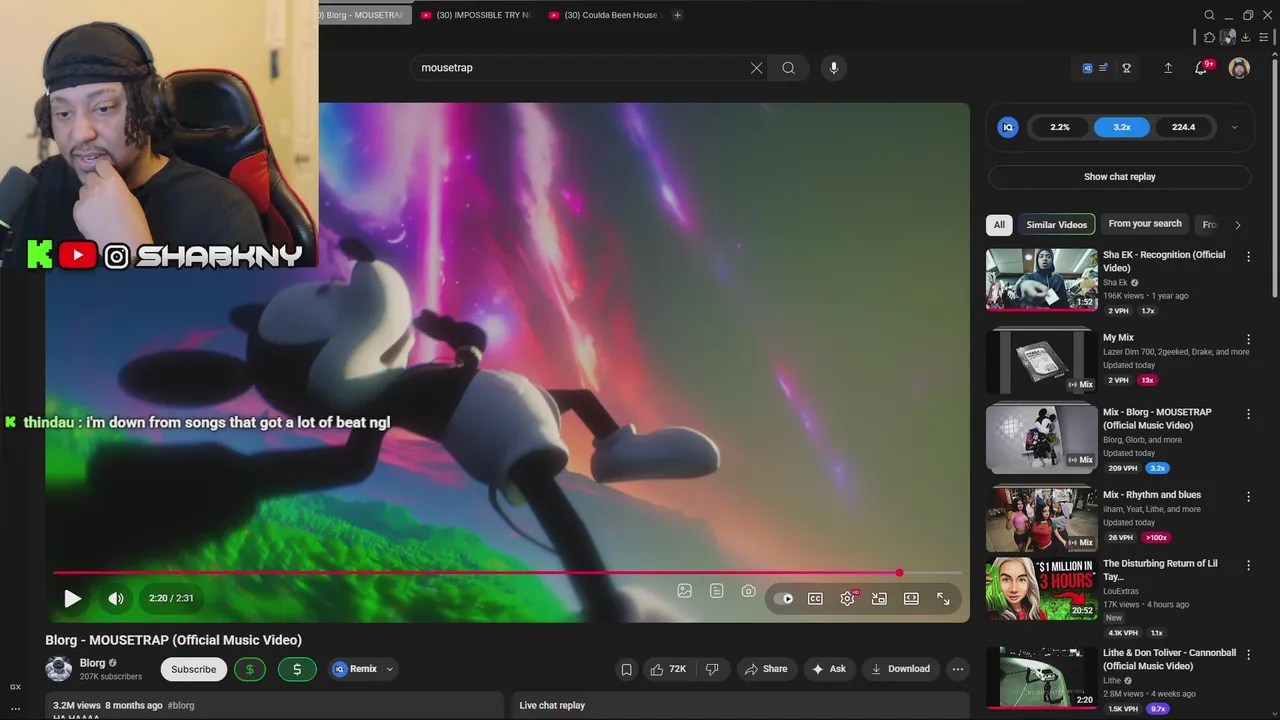Open options for Disturbing Return of Lil Tay
The image size is (1280, 720).
(x=1248, y=566)
